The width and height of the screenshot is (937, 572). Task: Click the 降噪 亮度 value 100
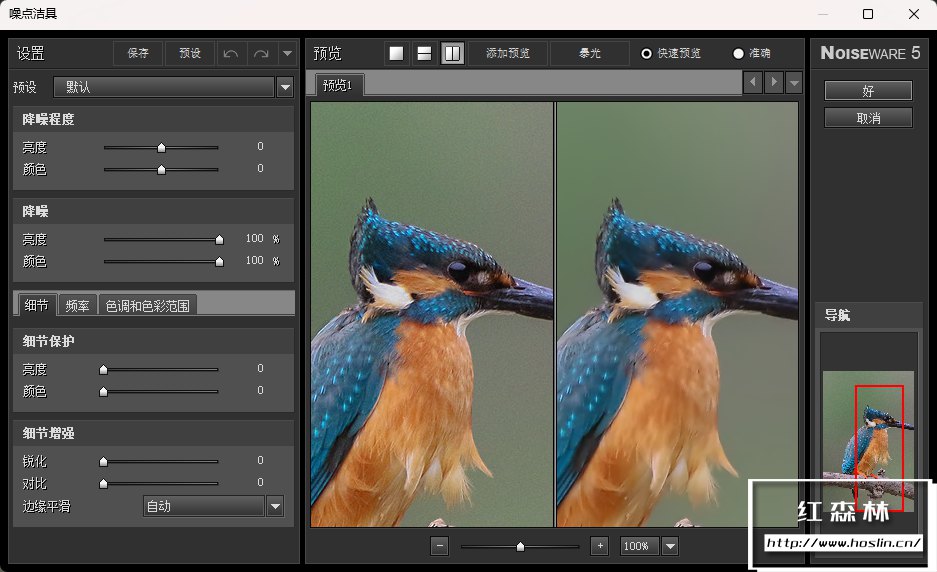255,238
